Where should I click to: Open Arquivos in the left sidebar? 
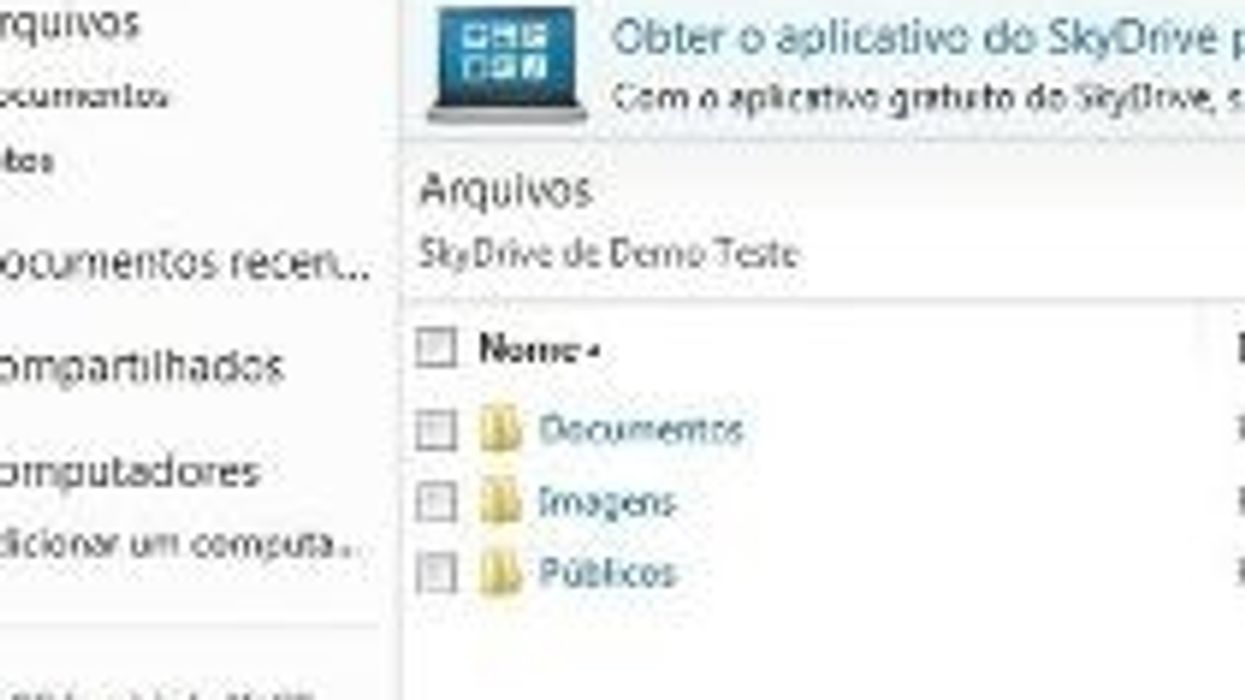(70, 24)
